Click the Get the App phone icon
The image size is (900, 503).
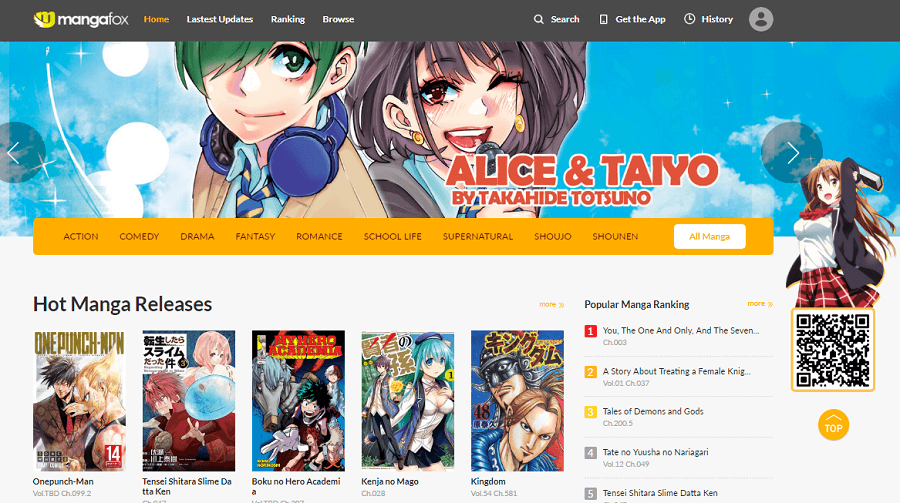pyautogui.click(x=604, y=19)
